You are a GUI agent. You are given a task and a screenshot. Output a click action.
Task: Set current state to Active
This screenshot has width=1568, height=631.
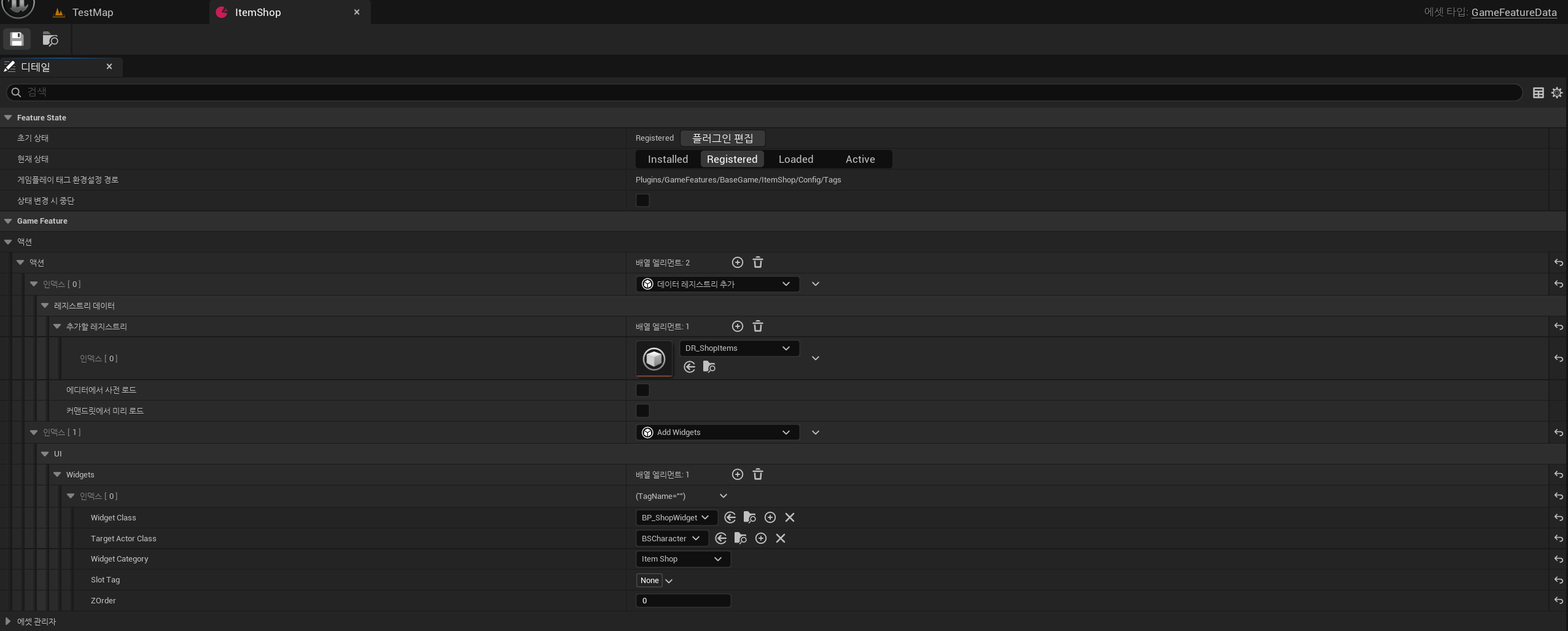point(859,159)
